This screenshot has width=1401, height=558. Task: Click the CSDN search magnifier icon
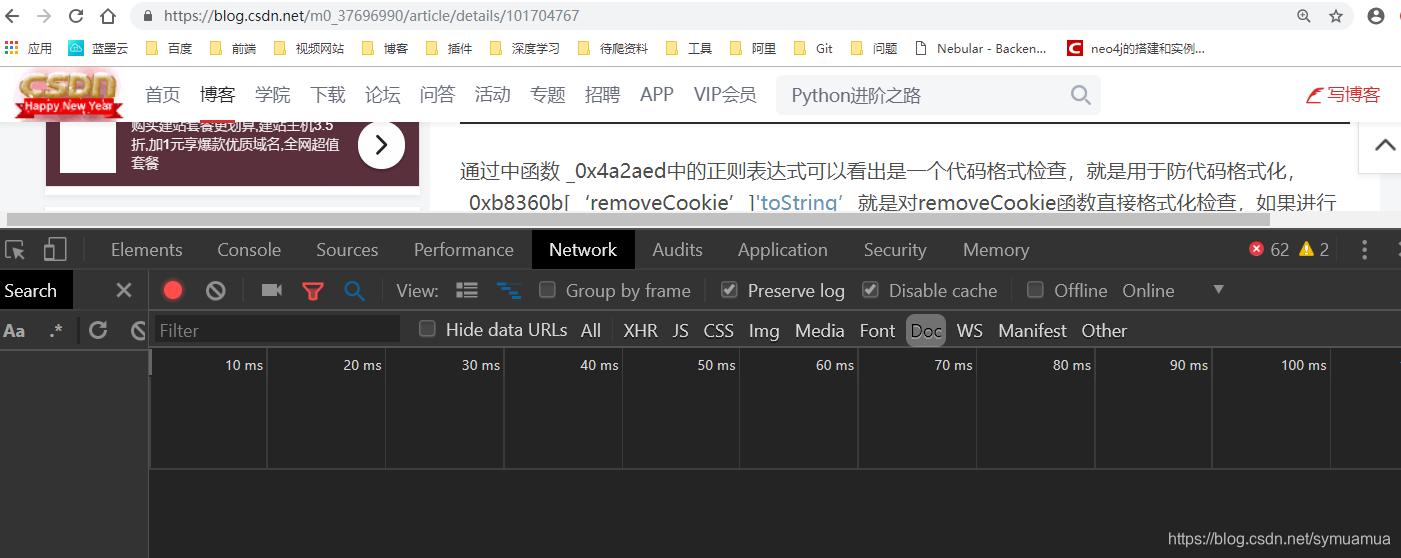1080,95
